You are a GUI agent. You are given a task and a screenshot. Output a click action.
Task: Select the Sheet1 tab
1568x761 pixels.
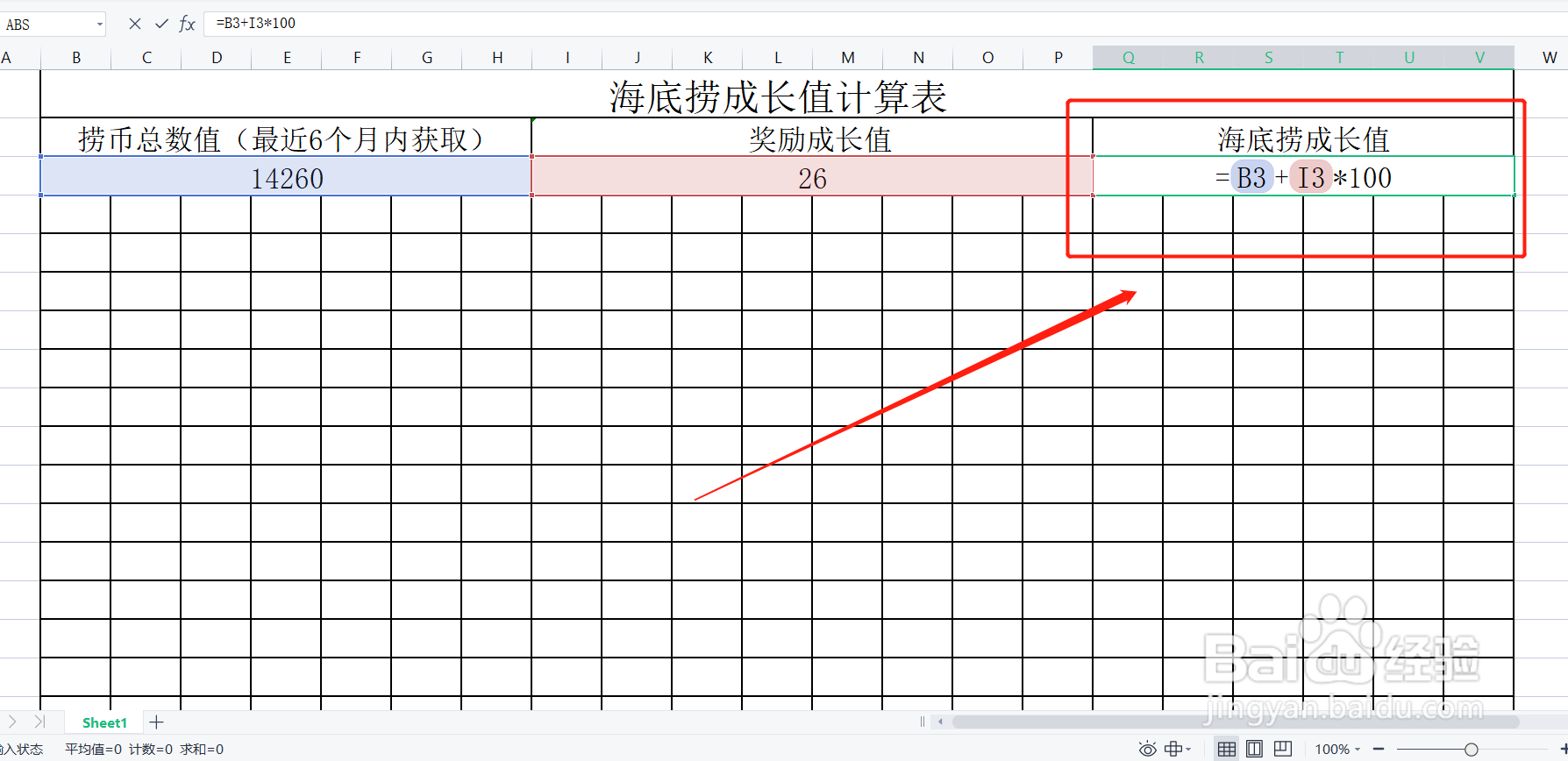104,722
